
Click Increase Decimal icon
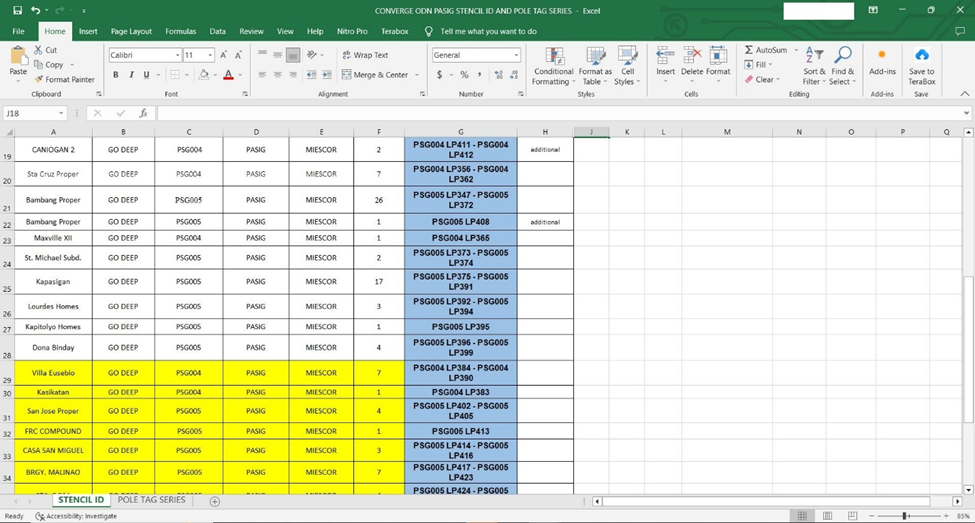tap(499, 75)
